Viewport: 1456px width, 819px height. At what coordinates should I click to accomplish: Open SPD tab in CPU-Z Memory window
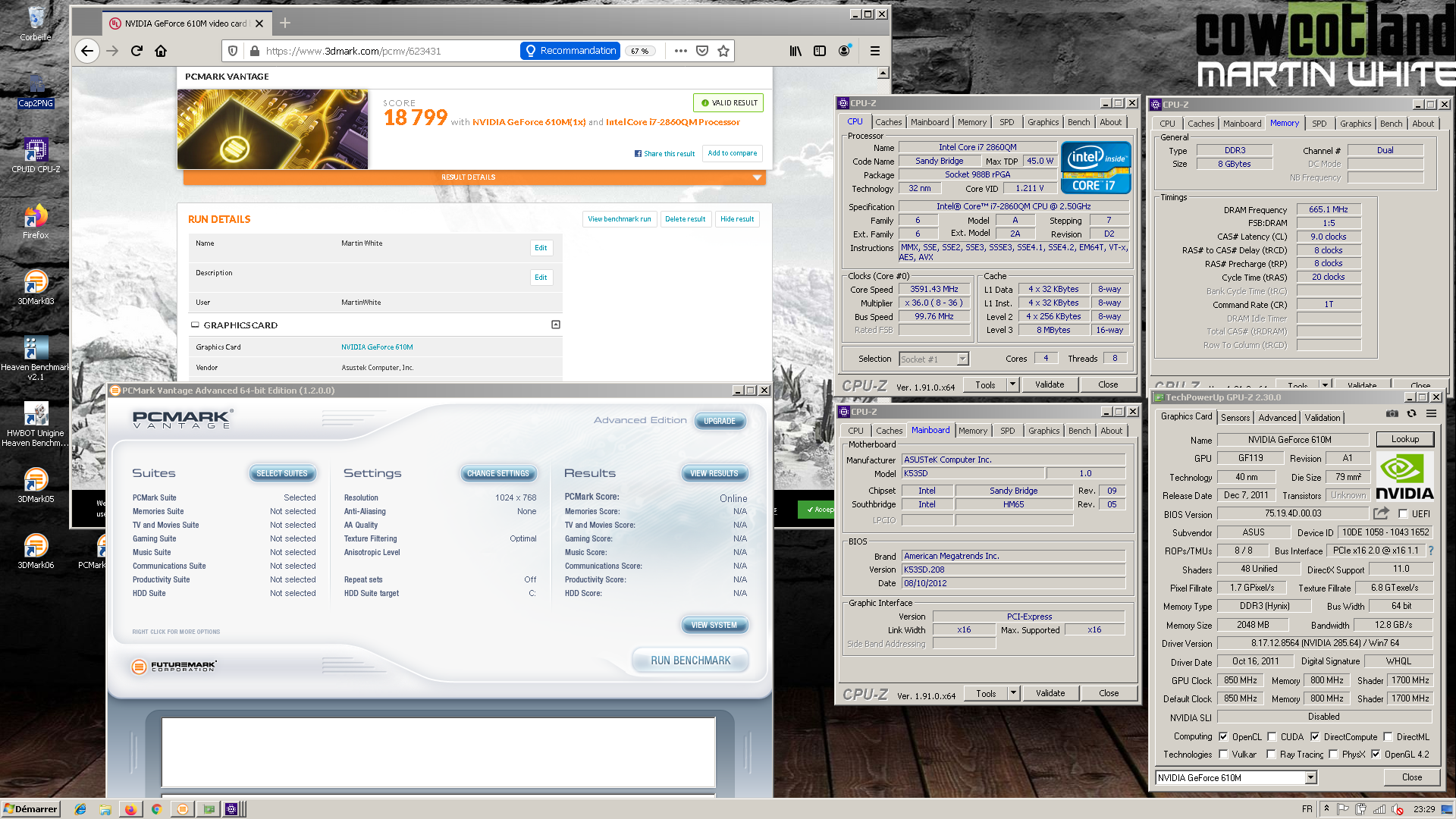1319,124
